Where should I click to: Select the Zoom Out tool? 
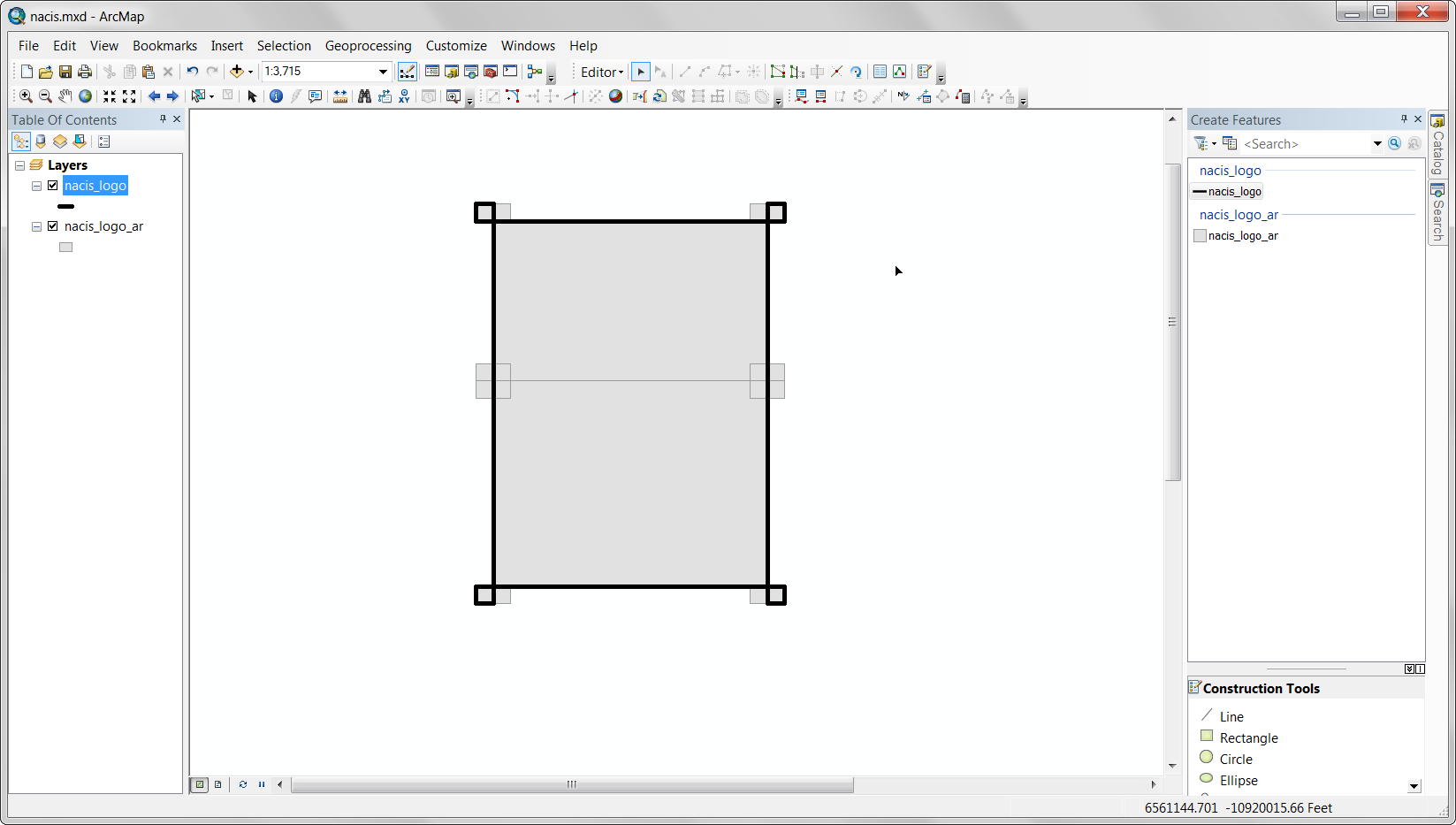click(45, 96)
